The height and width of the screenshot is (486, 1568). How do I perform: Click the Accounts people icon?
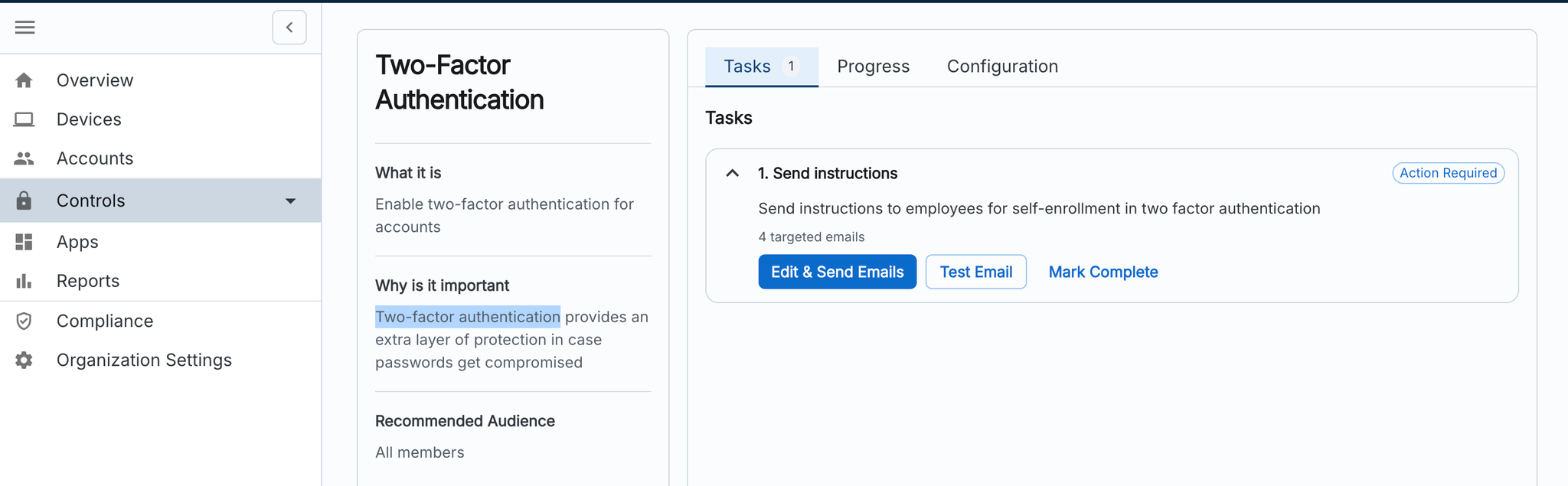tap(24, 158)
